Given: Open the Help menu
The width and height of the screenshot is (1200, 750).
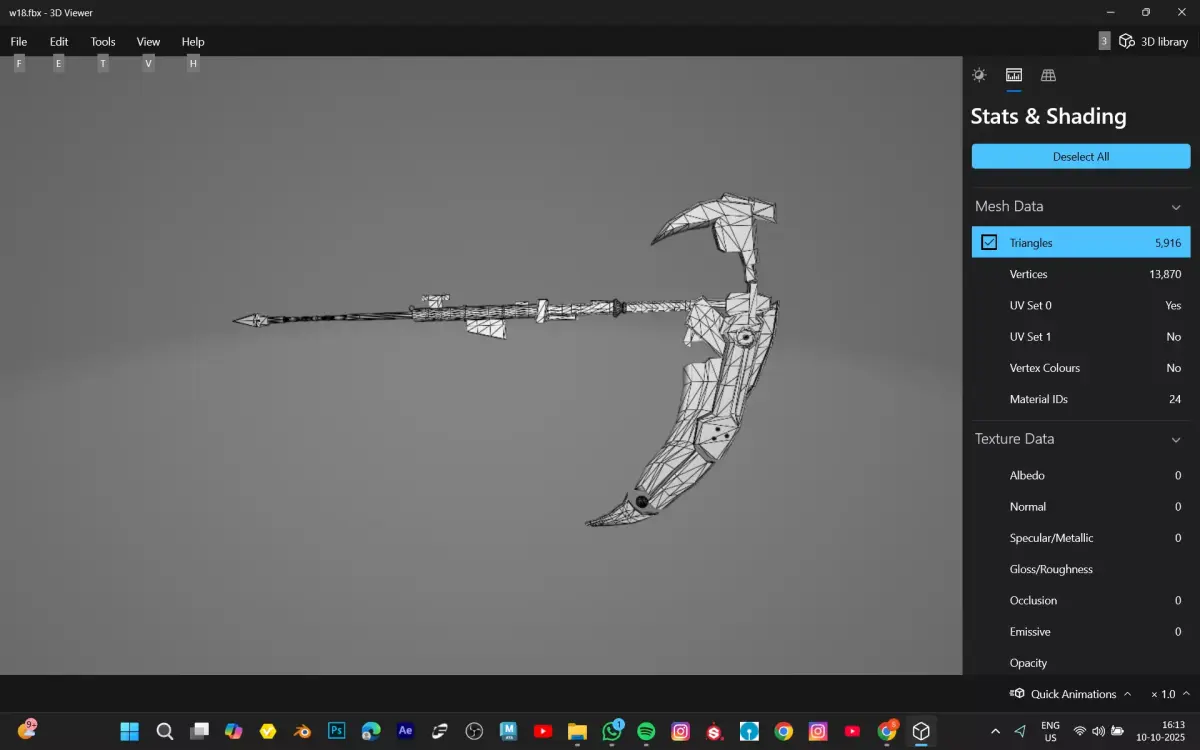Looking at the screenshot, I should click(193, 42).
